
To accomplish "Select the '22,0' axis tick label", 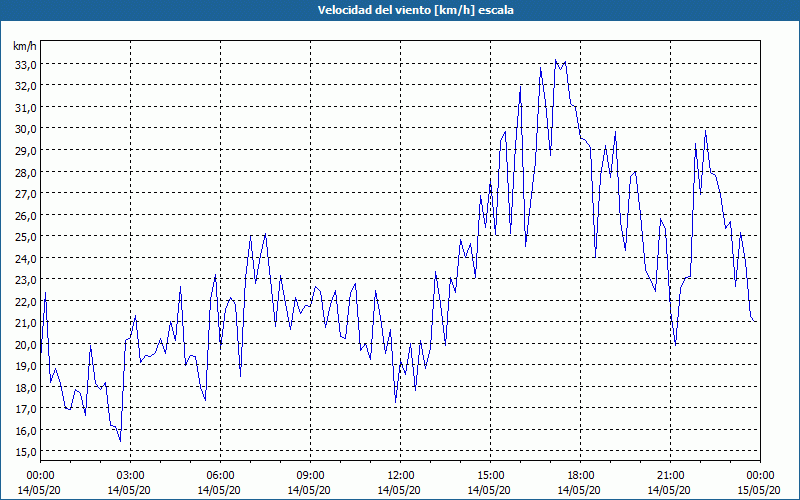I will [25, 302].
